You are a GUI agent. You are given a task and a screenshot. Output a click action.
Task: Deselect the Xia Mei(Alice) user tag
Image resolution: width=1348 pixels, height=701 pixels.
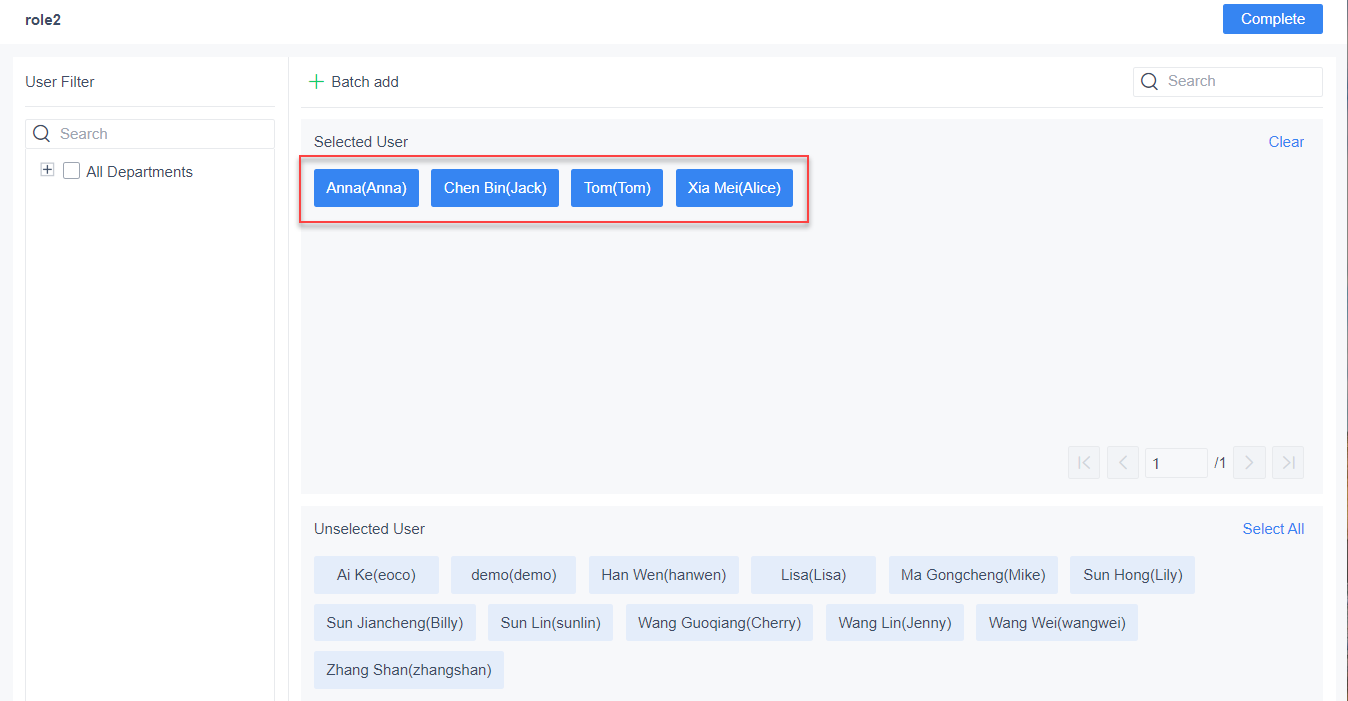tap(734, 188)
